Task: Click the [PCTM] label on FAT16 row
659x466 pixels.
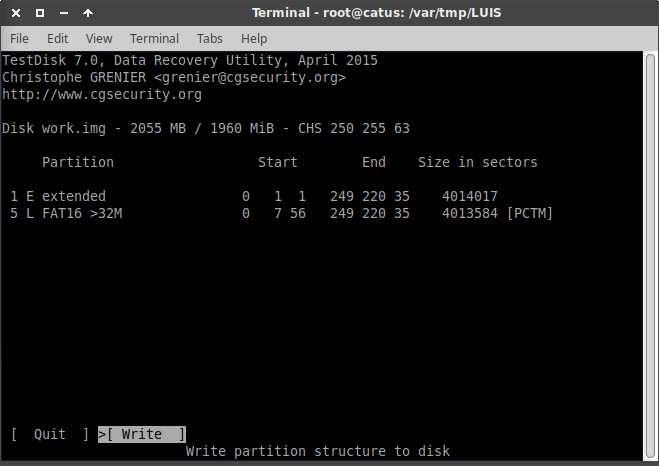Action: [x=529, y=214]
